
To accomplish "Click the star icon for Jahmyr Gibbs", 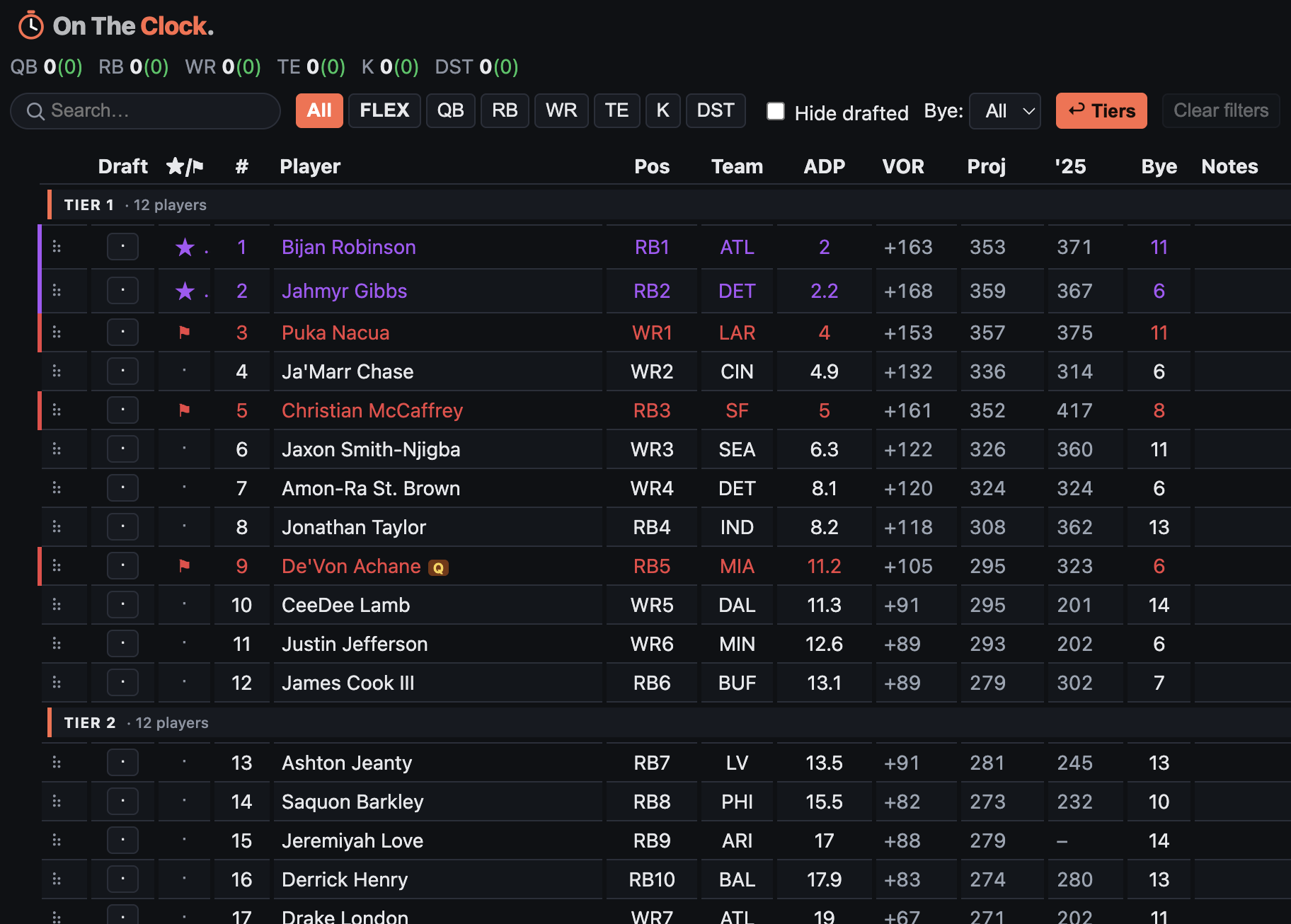I will click(185, 291).
